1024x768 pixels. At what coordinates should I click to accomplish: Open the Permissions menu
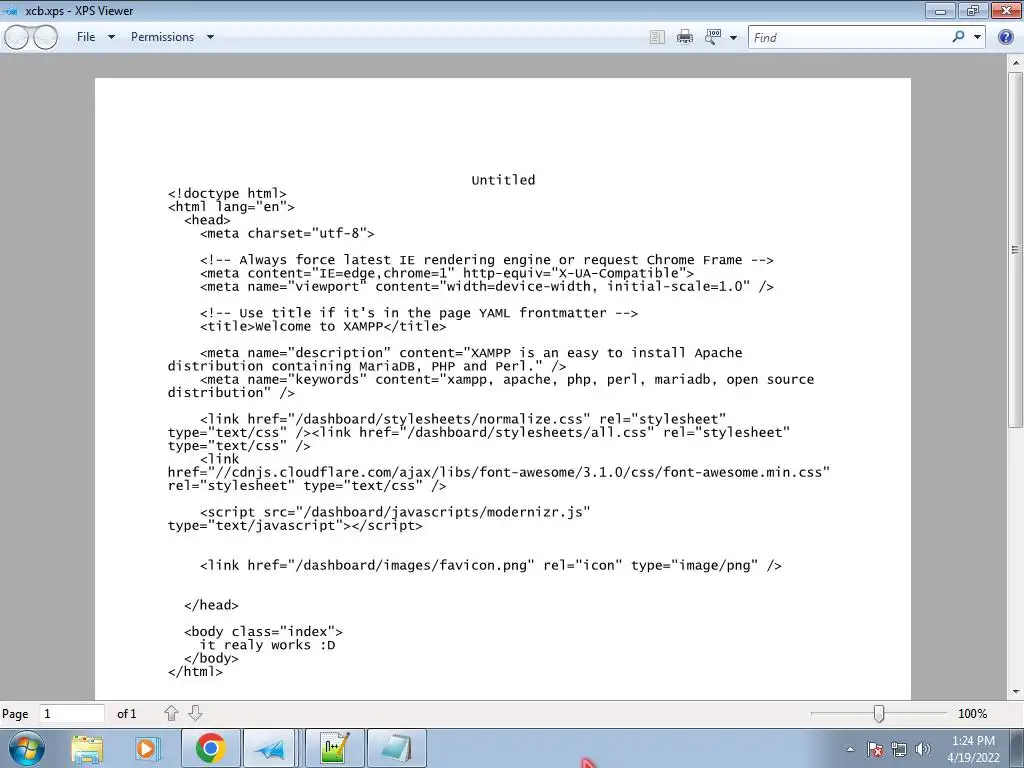pyautogui.click(x=162, y=37)
